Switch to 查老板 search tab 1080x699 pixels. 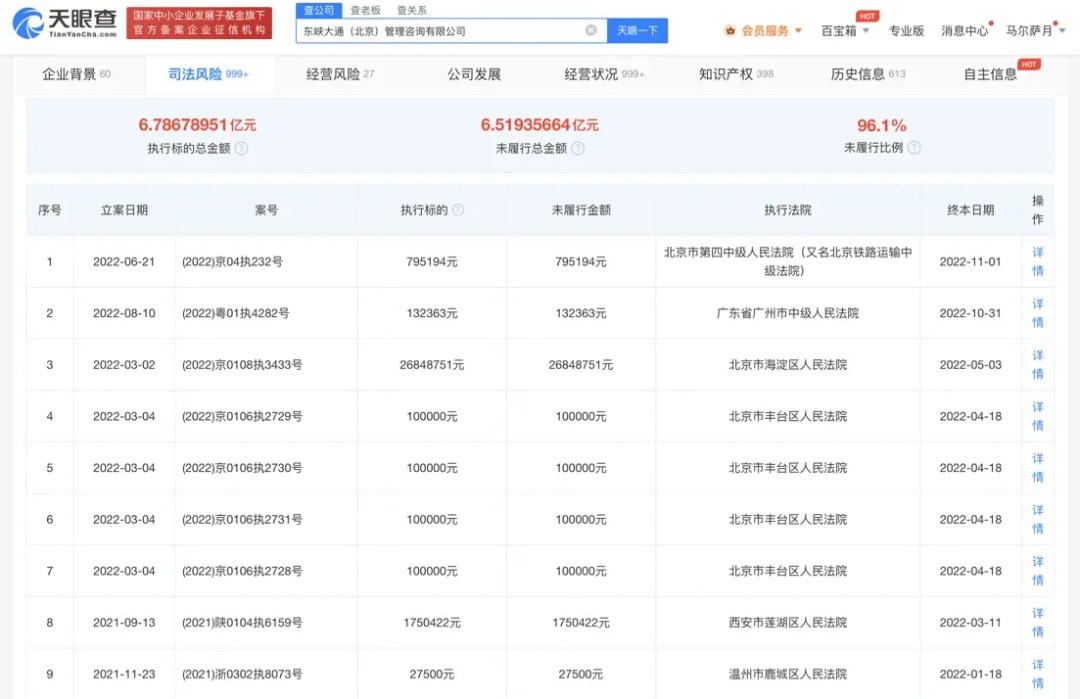coord(365,10)
